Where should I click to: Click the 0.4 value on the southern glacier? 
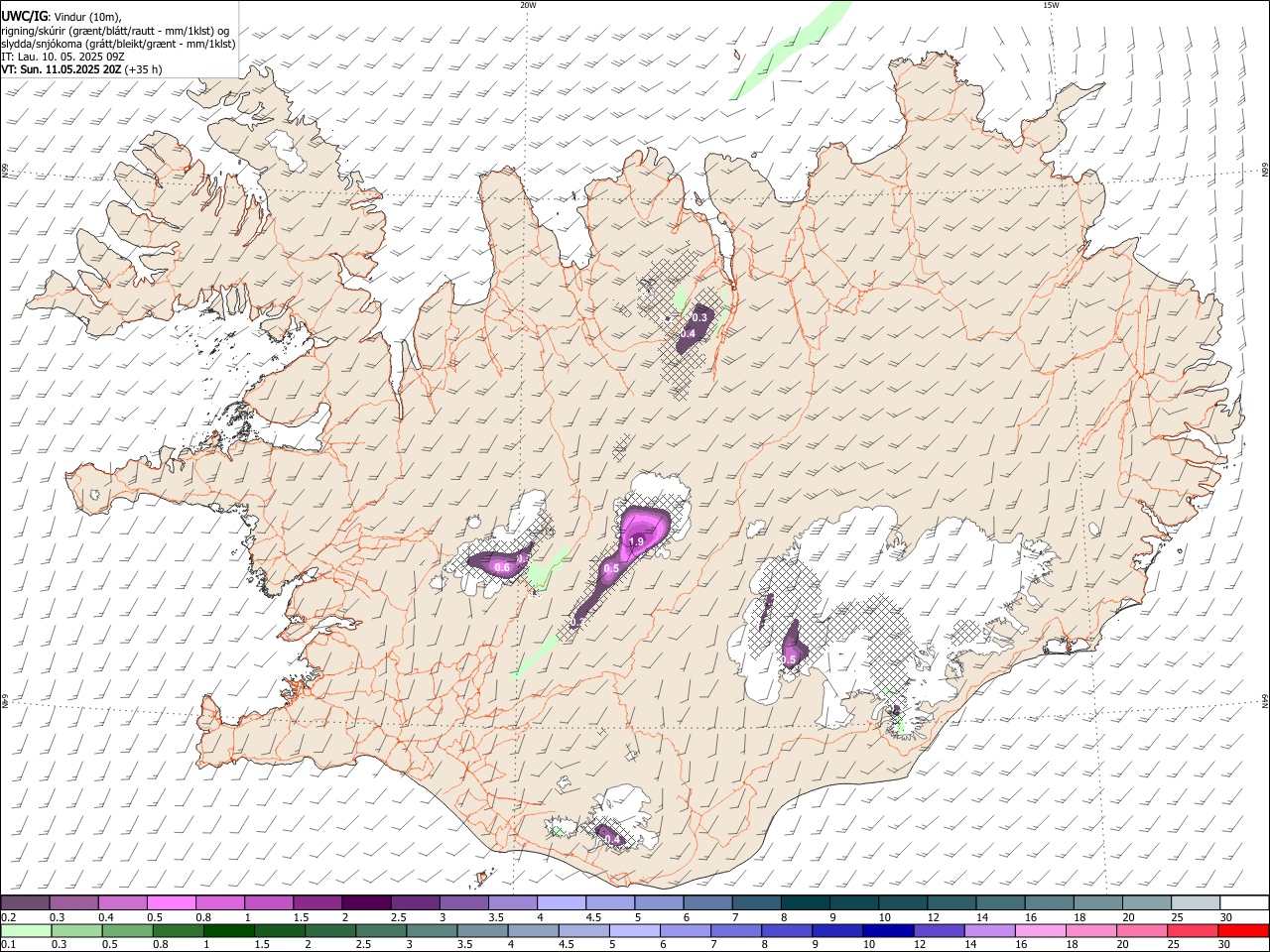(x=612, y=840)
